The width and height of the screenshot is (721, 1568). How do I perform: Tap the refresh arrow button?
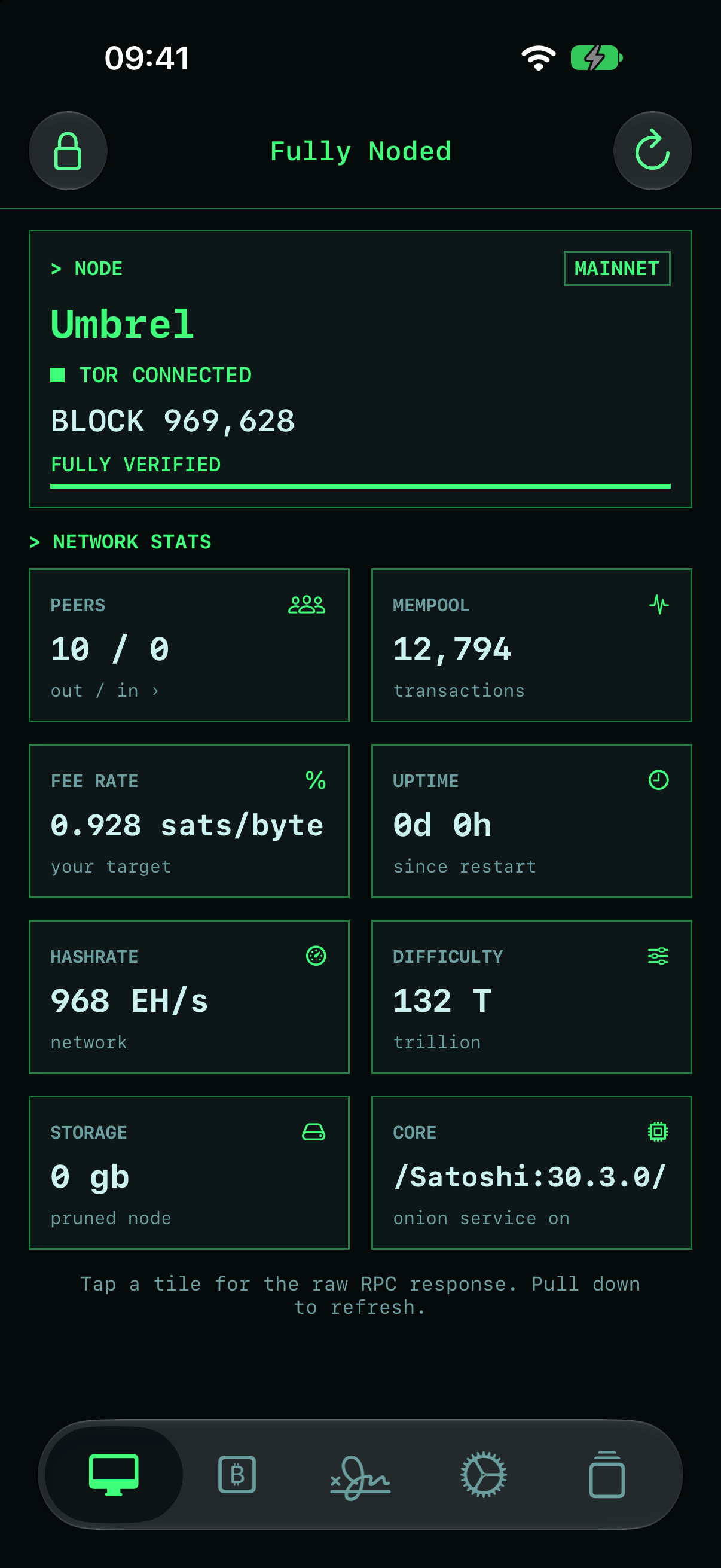(x=652, y=151)
